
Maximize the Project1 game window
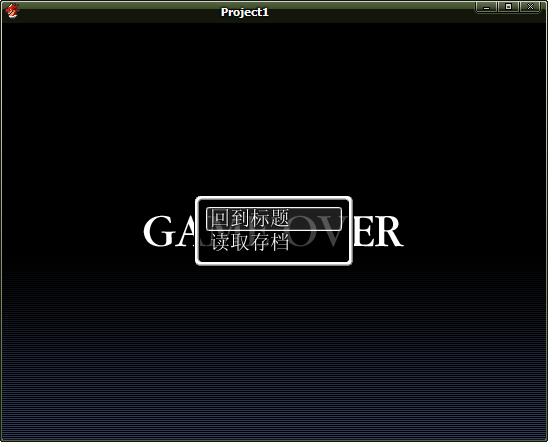[x=508, y=7]
